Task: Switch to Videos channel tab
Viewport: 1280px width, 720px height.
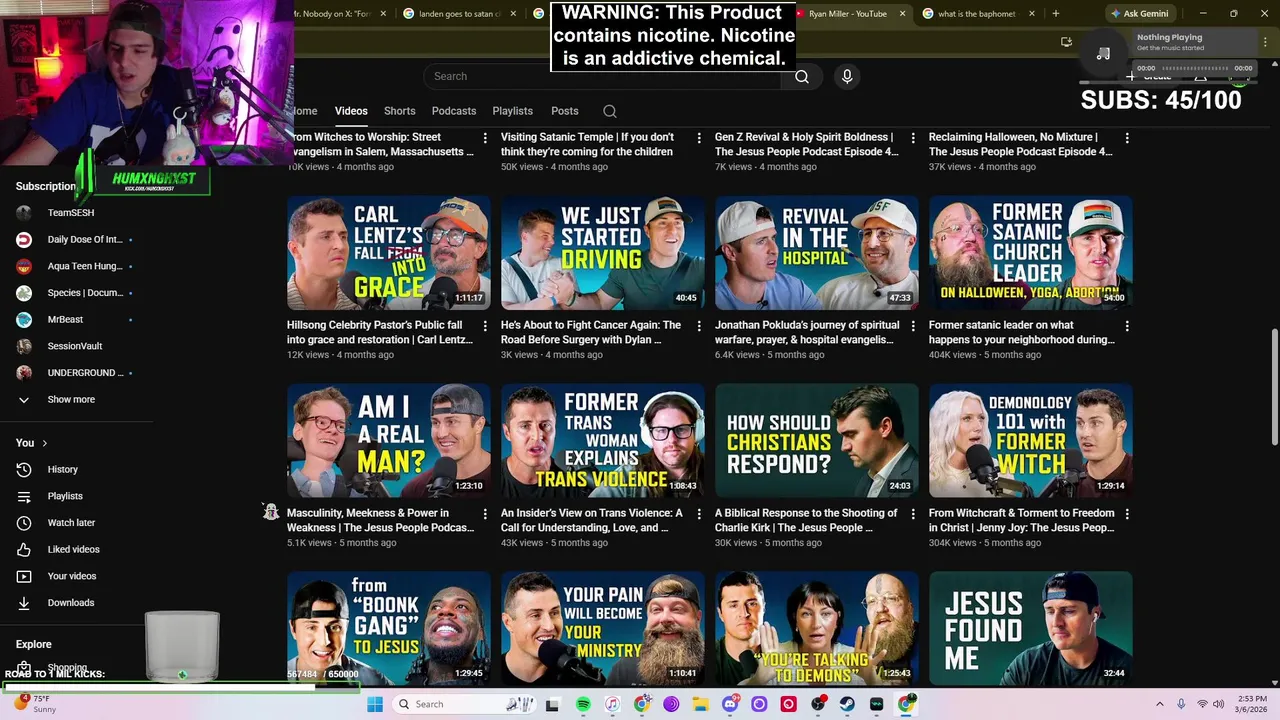Action: (351, 111)
